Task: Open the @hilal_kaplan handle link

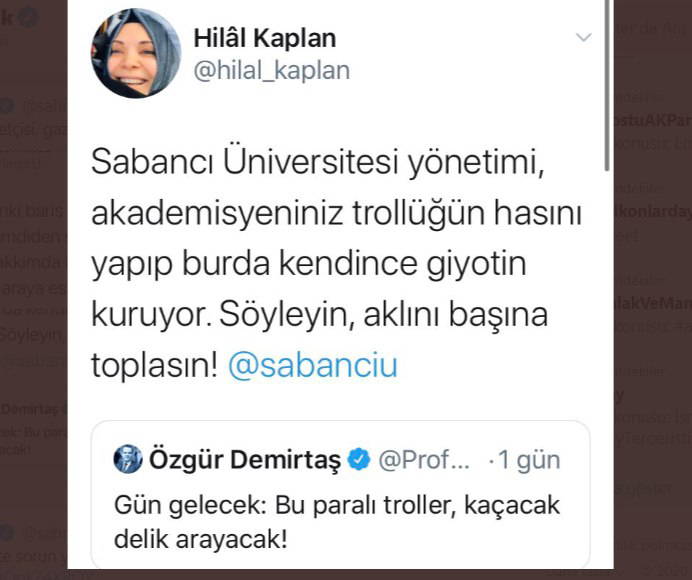Action: point(271,71)
